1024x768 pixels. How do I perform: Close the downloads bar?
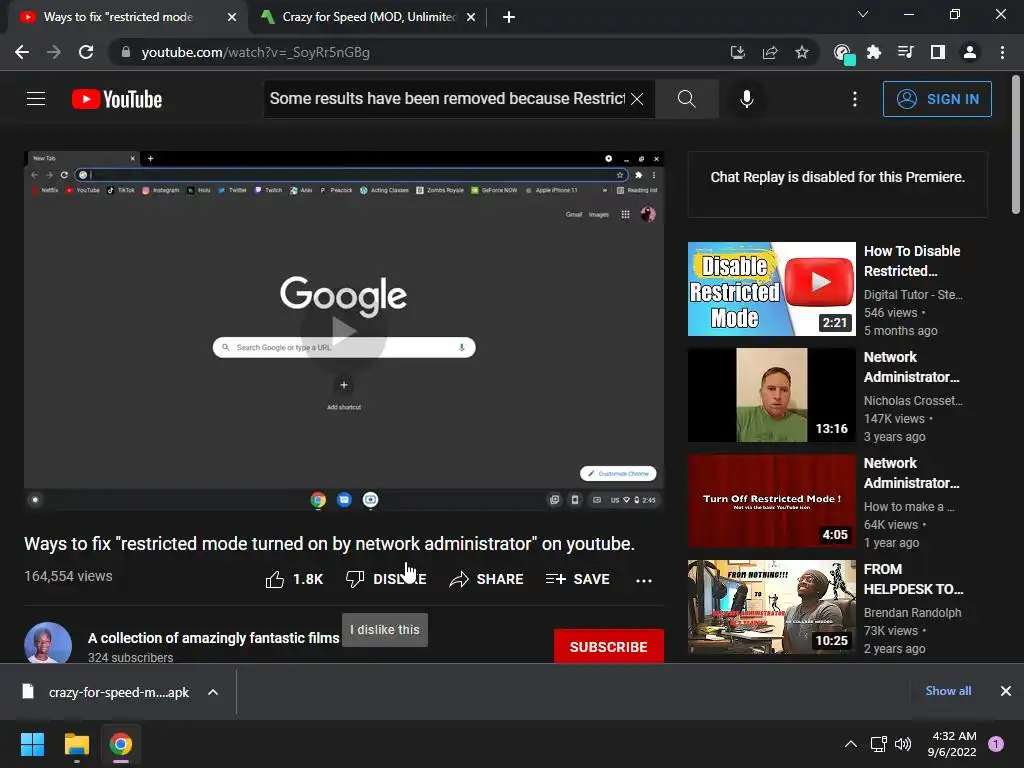tap(1006, 691)
